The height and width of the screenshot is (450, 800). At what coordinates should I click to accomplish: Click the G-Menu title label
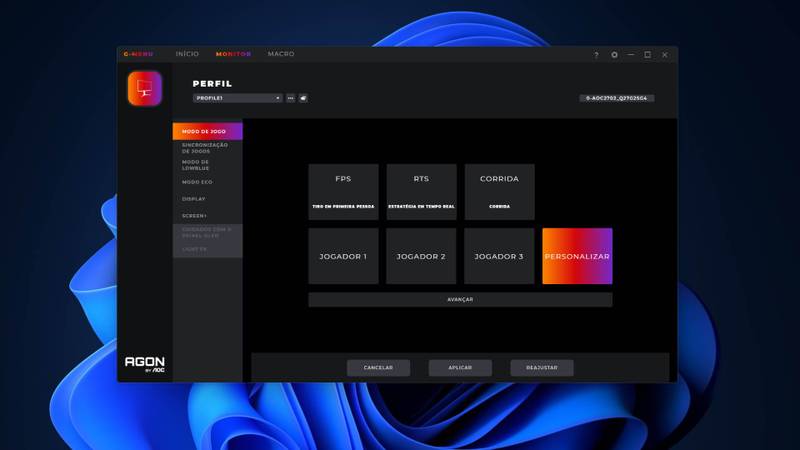138,54
